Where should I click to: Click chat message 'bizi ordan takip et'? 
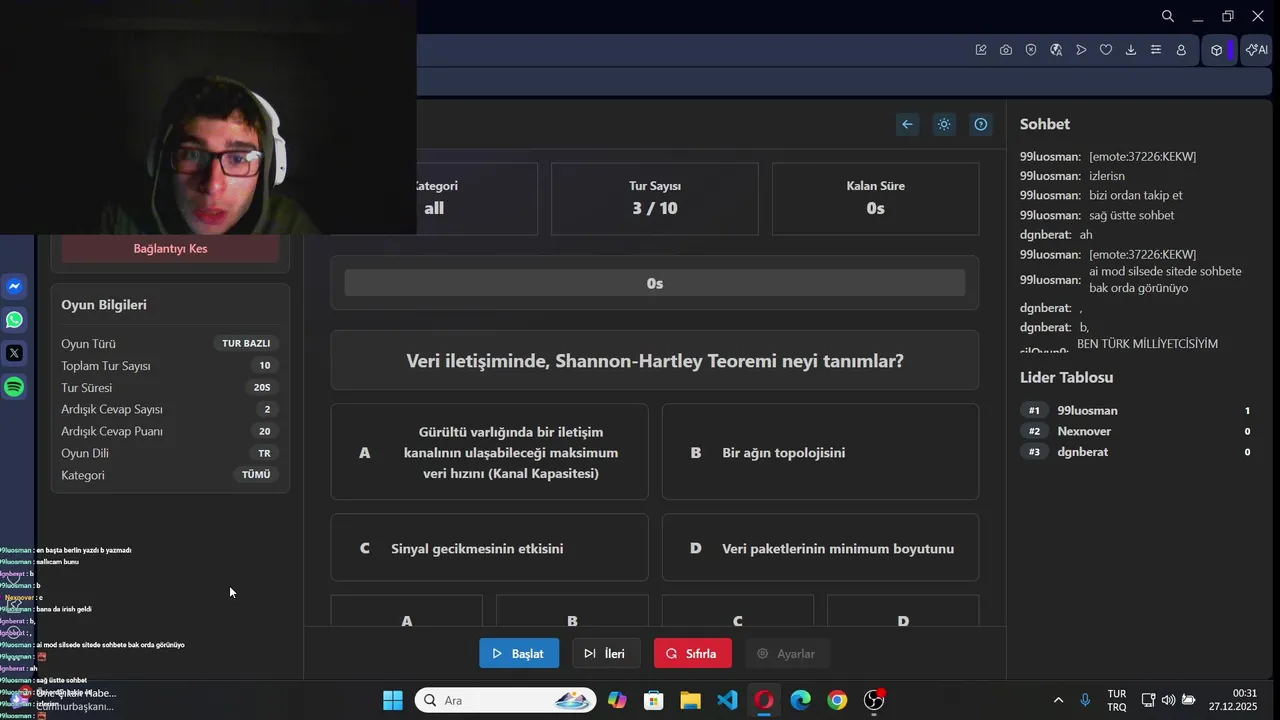click(1136, 195)
